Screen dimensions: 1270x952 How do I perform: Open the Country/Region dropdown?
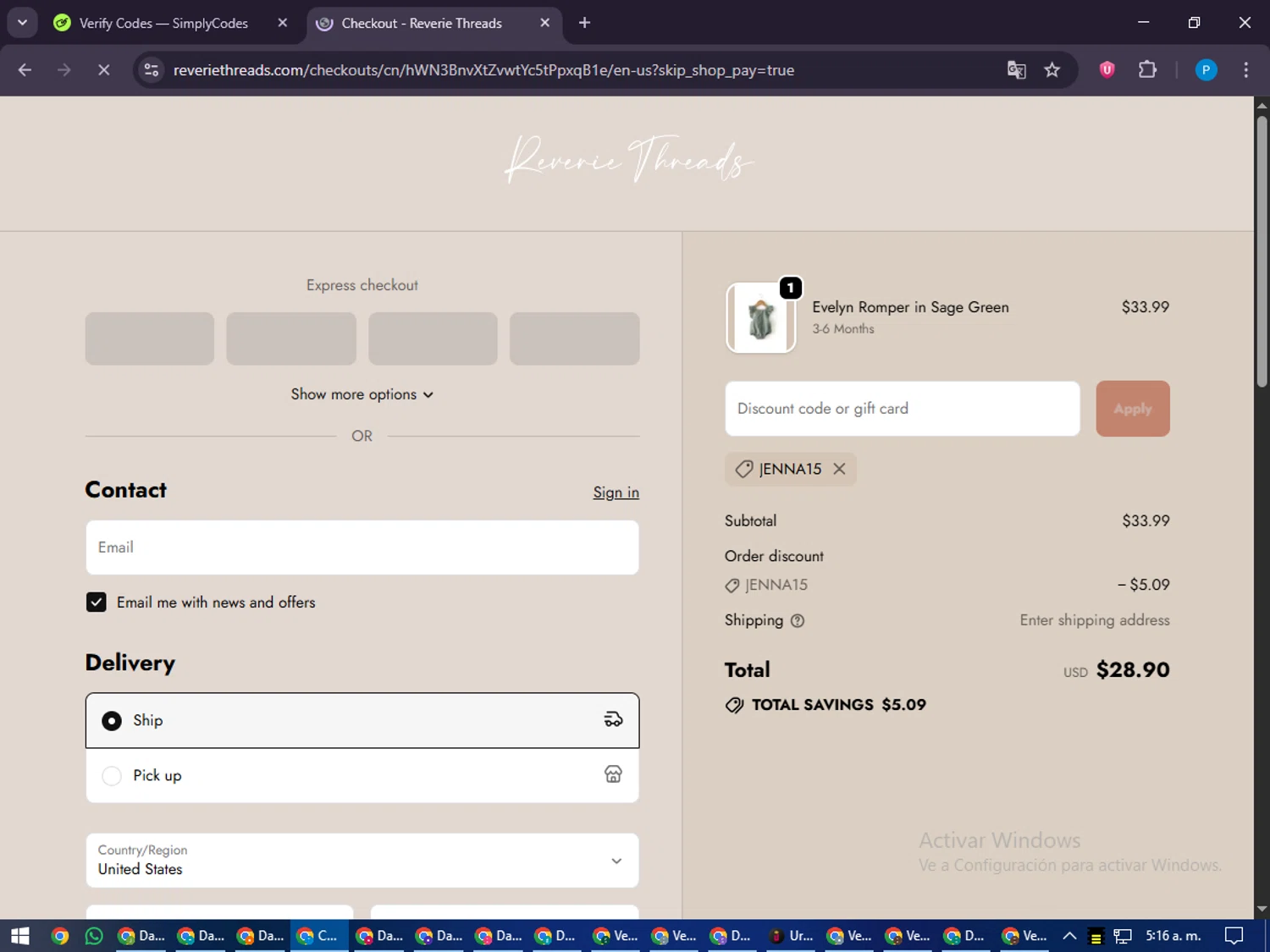click(x=362, y=861)
